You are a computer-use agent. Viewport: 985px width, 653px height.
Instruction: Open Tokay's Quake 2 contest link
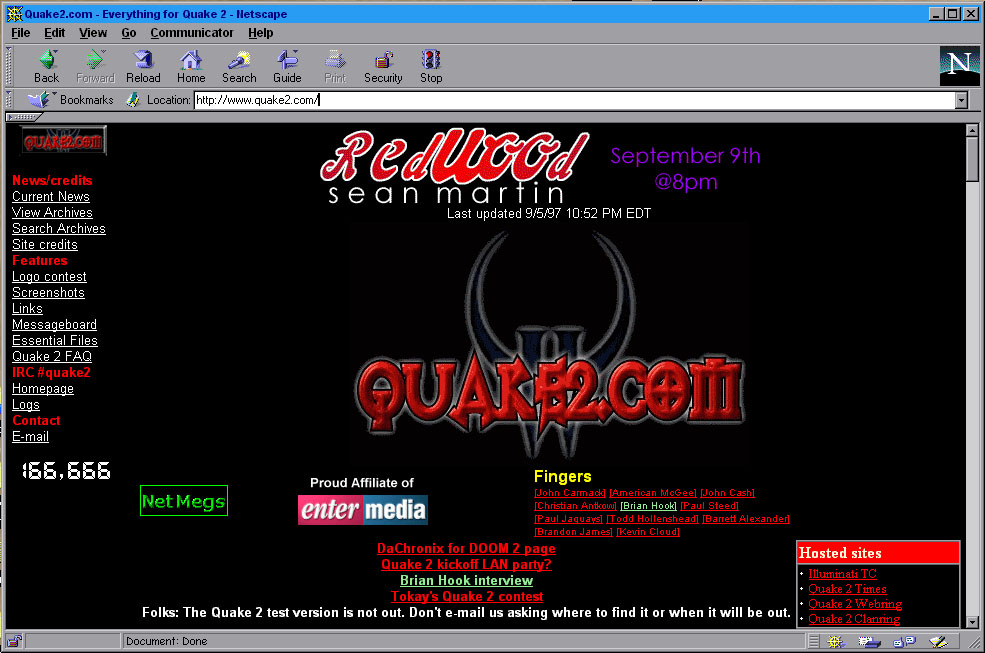pos(467,596)
